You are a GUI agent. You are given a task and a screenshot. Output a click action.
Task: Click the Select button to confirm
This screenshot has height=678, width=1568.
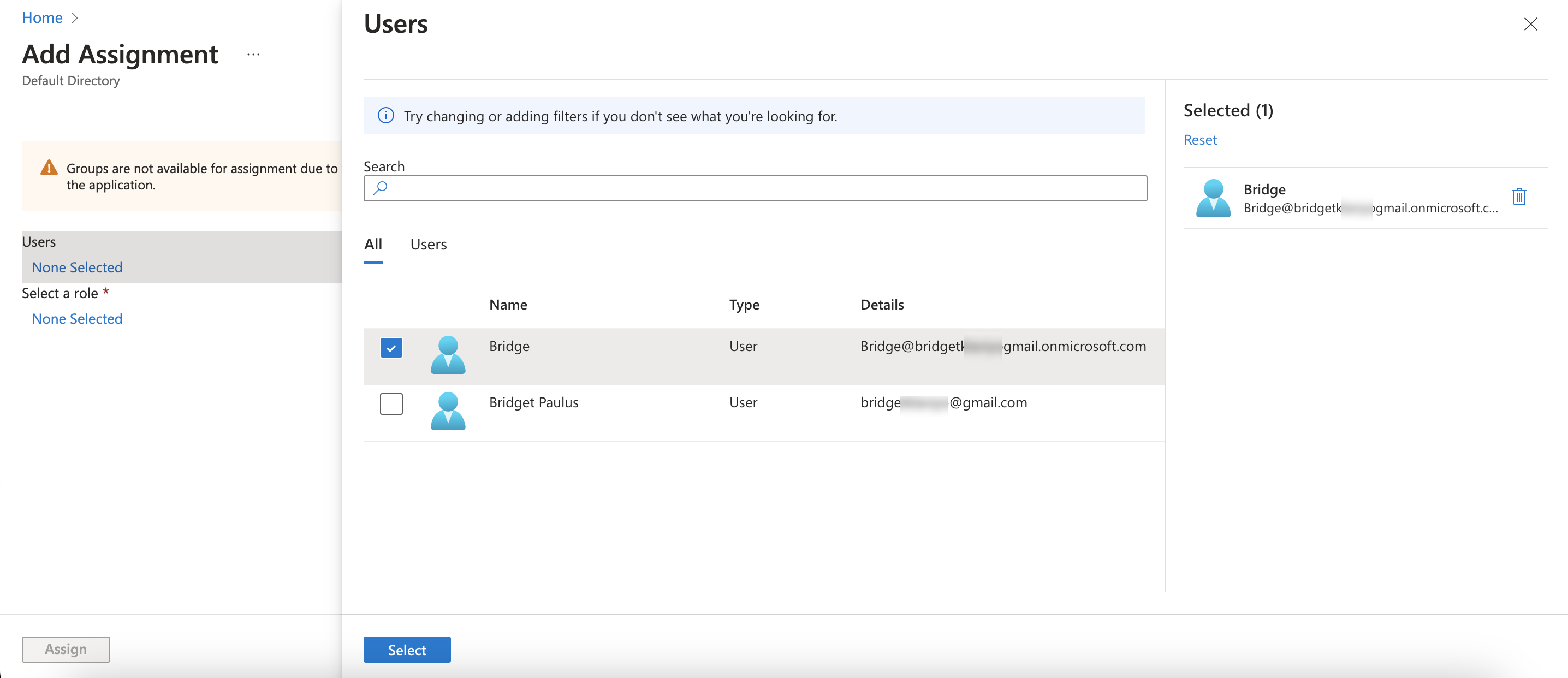click(x=407, y=649)
